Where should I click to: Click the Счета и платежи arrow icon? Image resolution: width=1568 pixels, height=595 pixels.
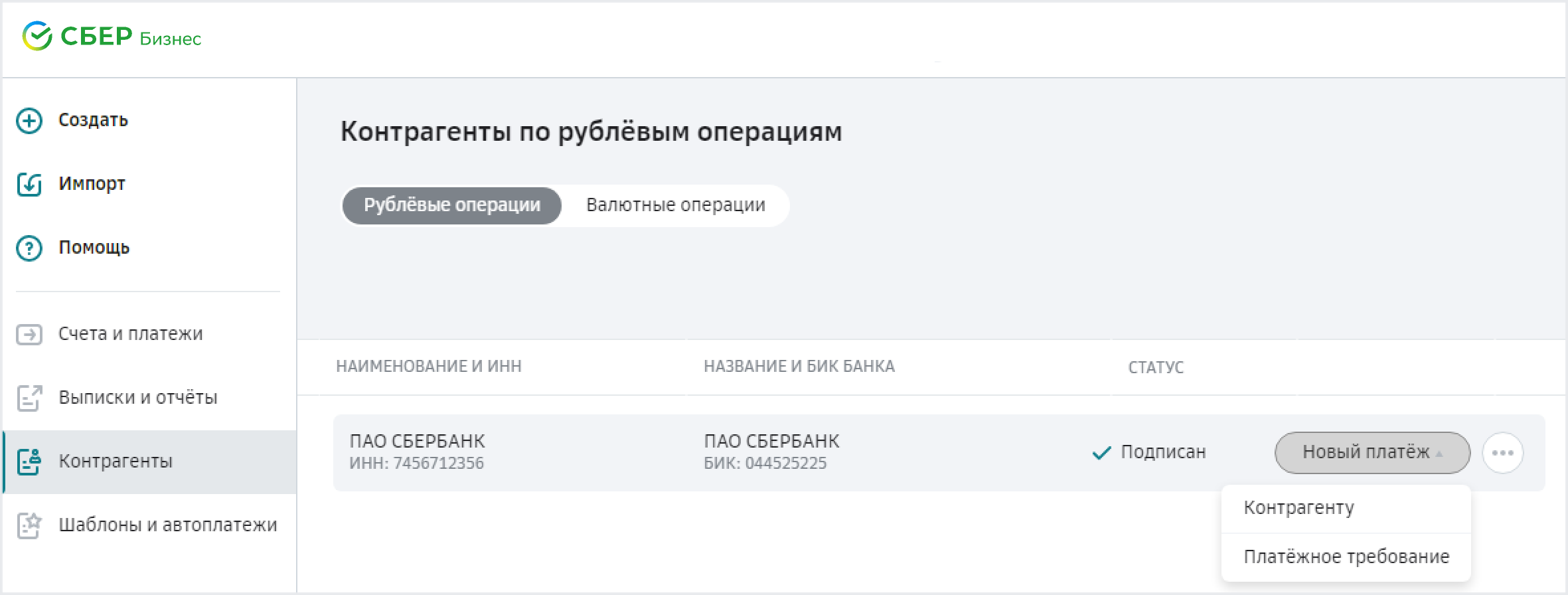29,334
